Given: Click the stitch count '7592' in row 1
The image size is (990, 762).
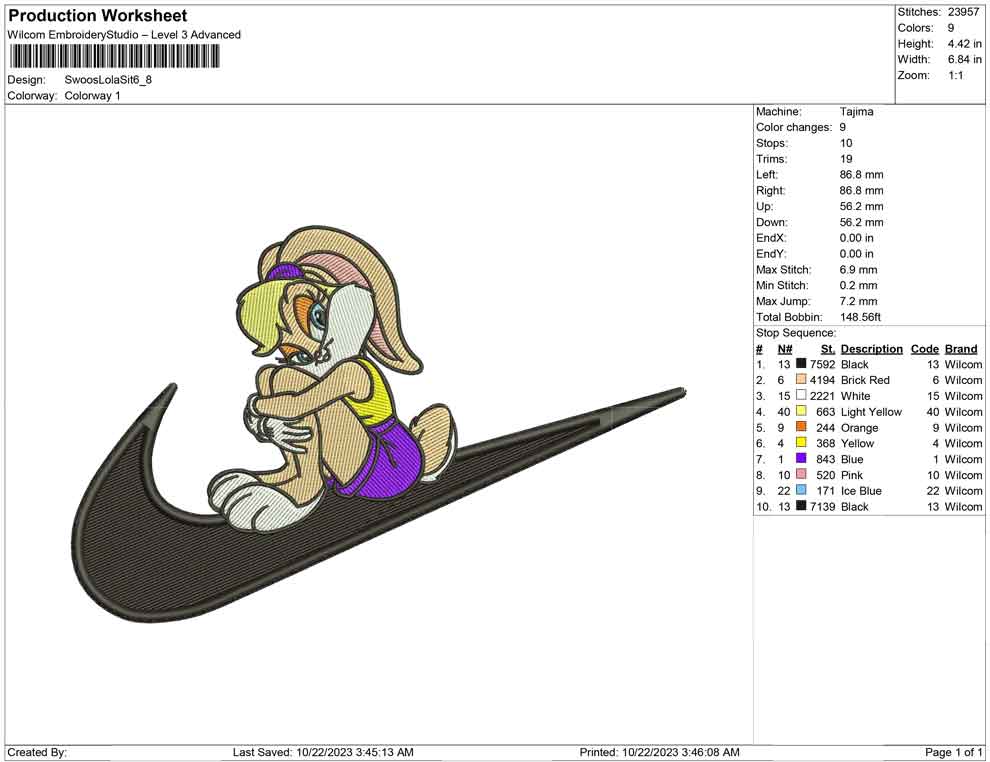Looking at the screenshot, I should point(822,364).
